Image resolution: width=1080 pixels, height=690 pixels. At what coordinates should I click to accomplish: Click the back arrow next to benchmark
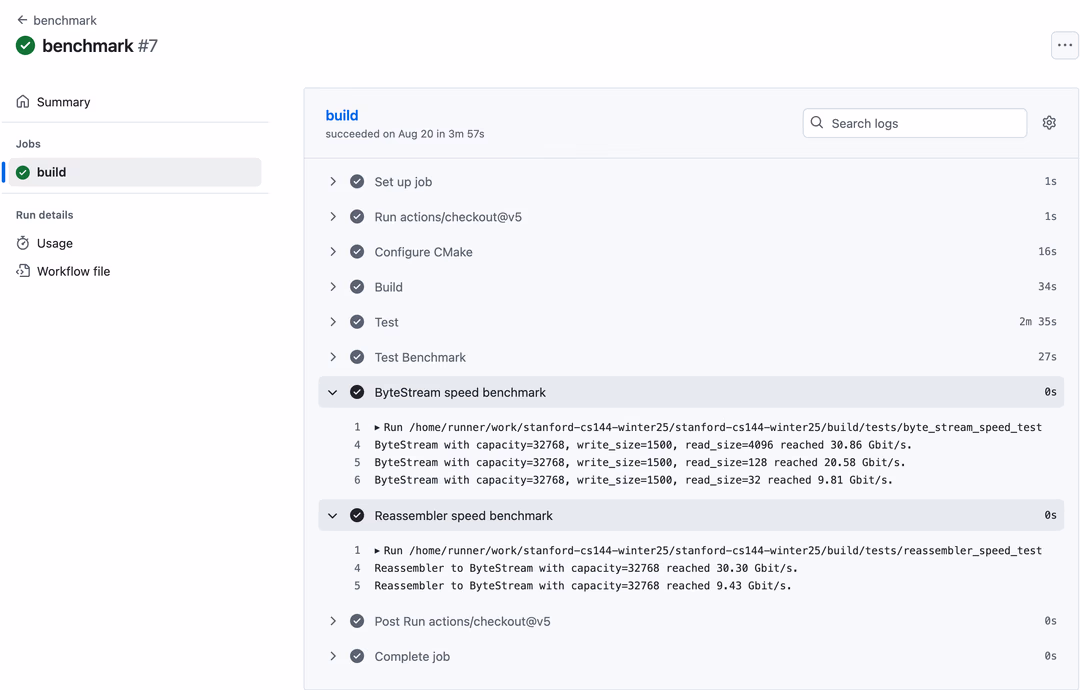(22, 20)
